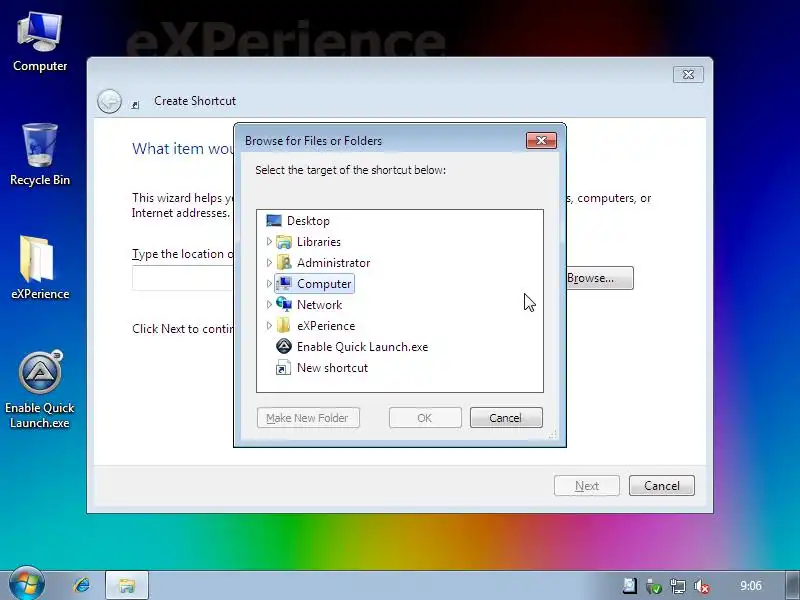Select Desktop in the folder tree
800x600 pixels.
click(308, 221)
